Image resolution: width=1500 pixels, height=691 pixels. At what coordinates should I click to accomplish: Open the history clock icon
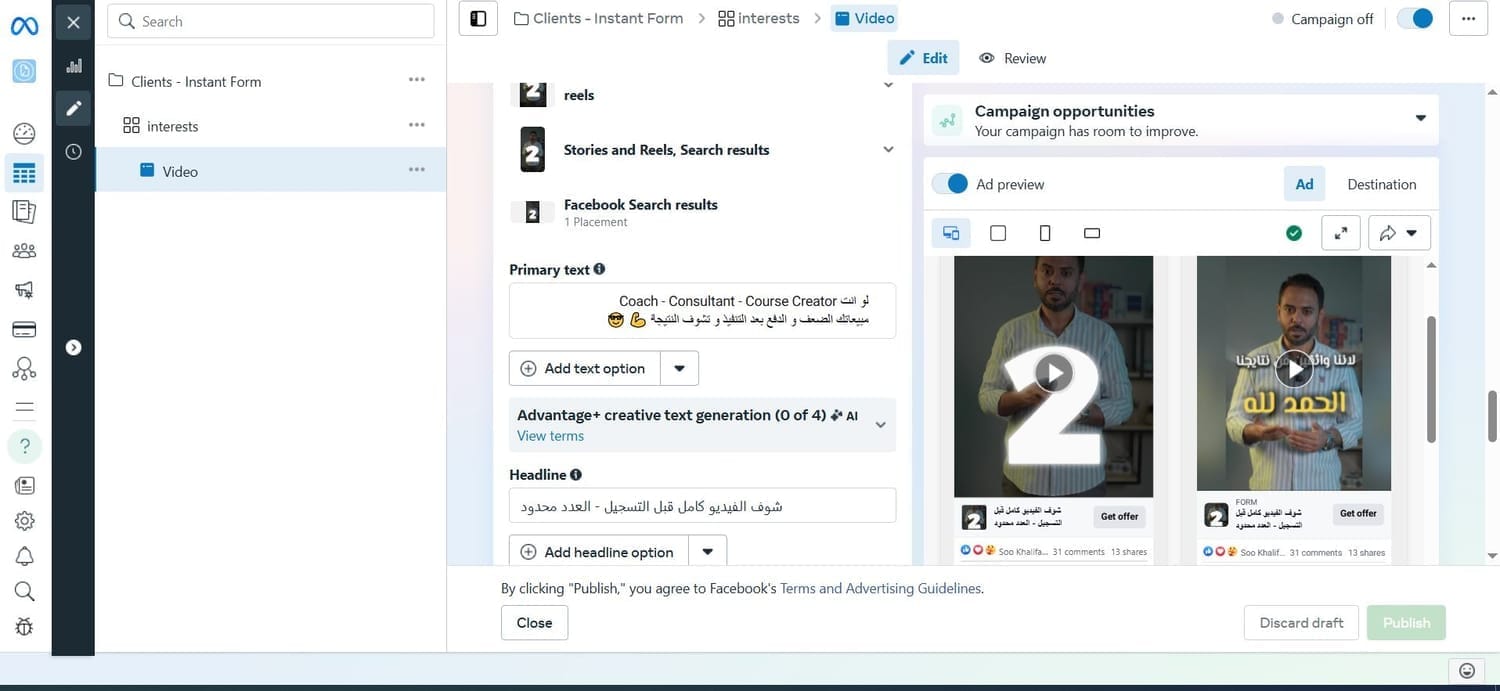pos(73,151)
